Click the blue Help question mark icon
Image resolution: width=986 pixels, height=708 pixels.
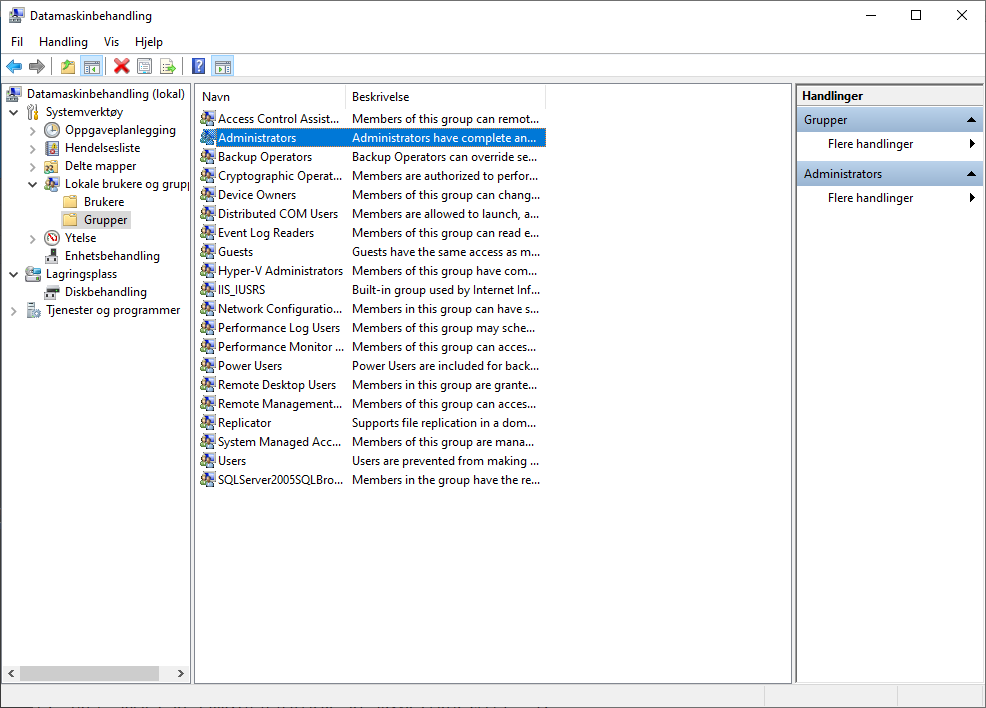pos(199,67)
